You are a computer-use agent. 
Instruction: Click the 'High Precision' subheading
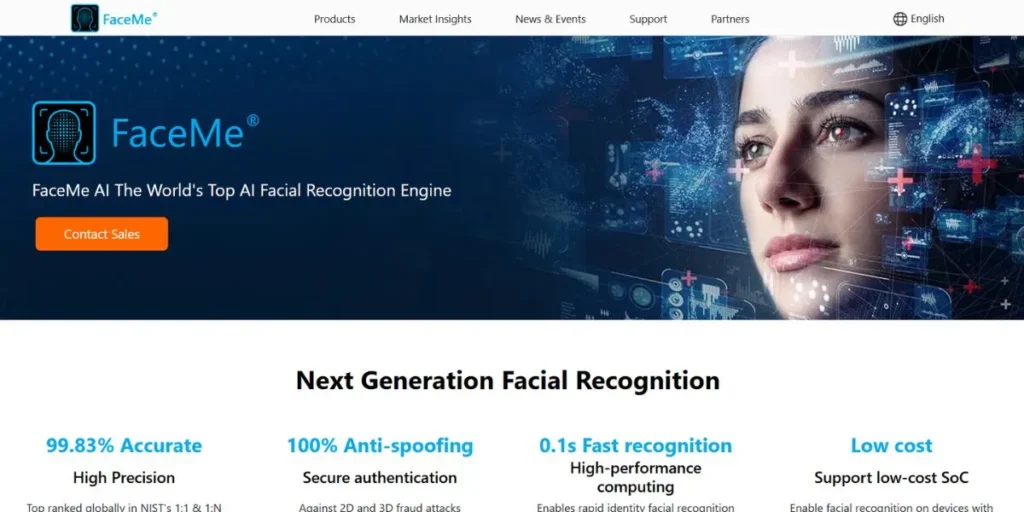124,477
